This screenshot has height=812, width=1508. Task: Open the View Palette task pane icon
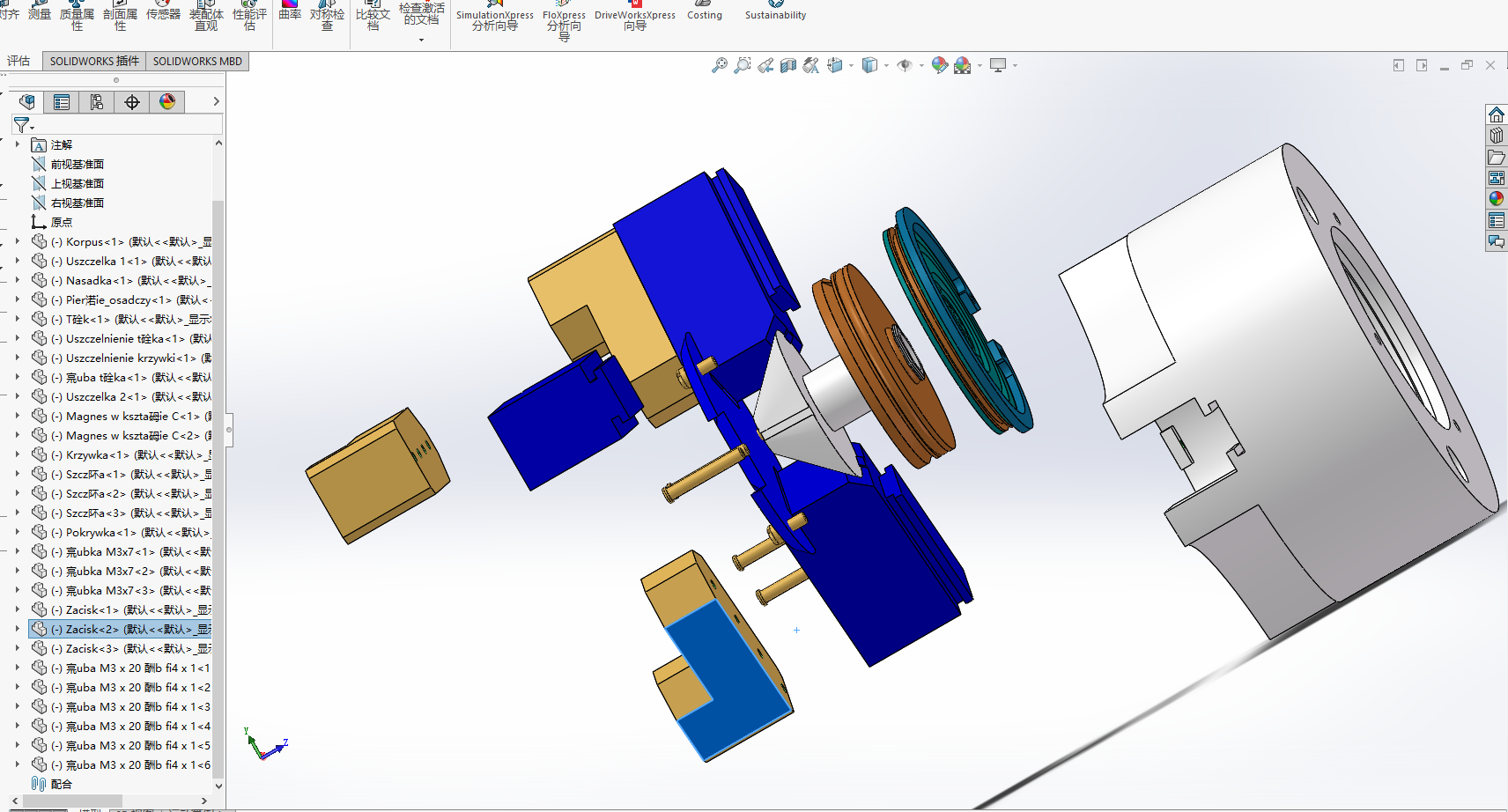tap(1497, 178)
